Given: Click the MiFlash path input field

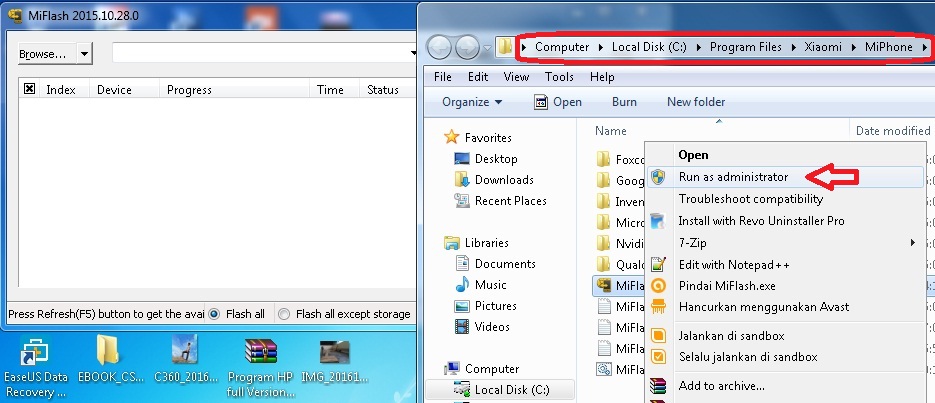Looking at the screenshot, I should point(264,53).
